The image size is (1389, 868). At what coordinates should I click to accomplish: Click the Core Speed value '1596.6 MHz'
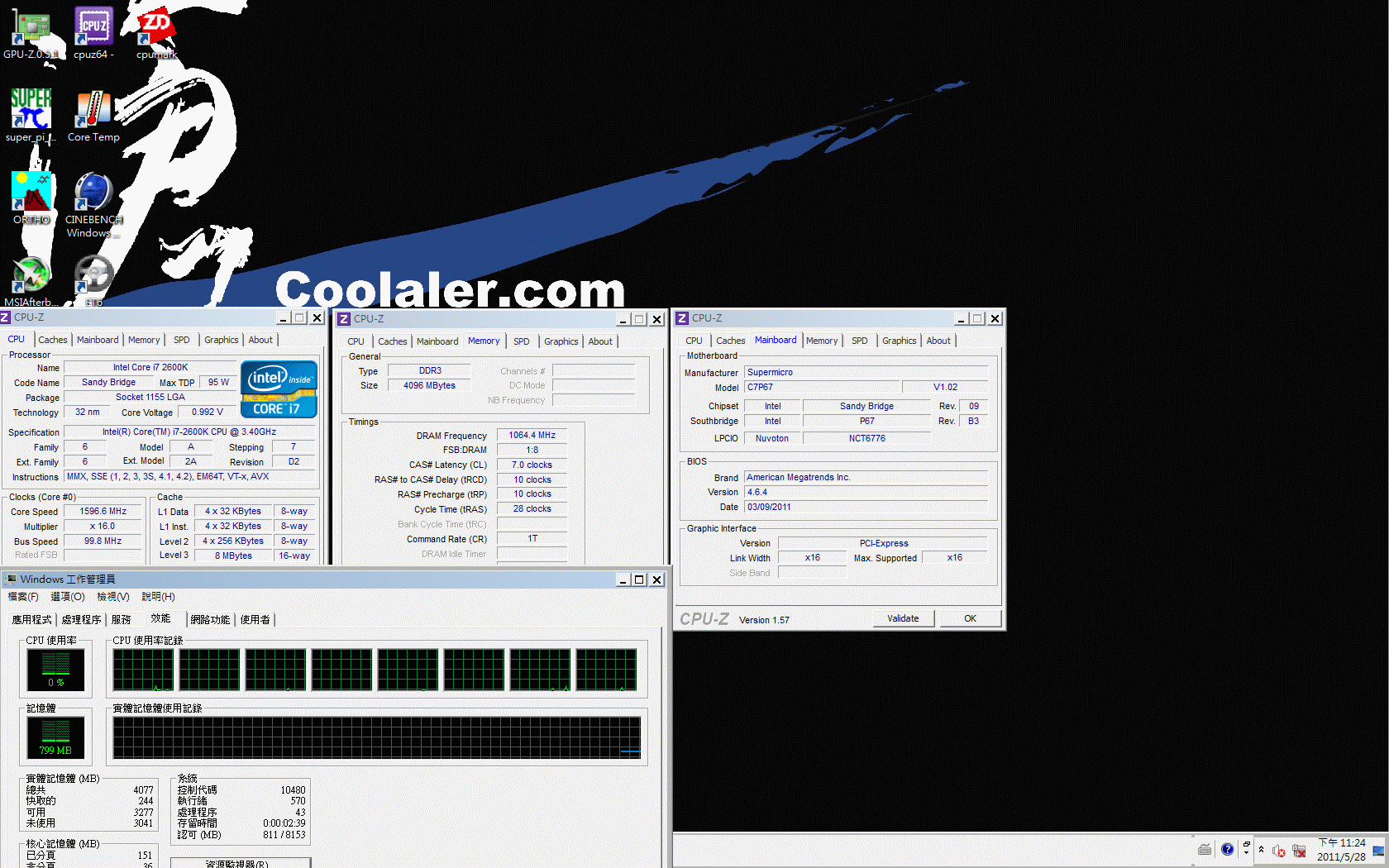click(x=103, y=511)
